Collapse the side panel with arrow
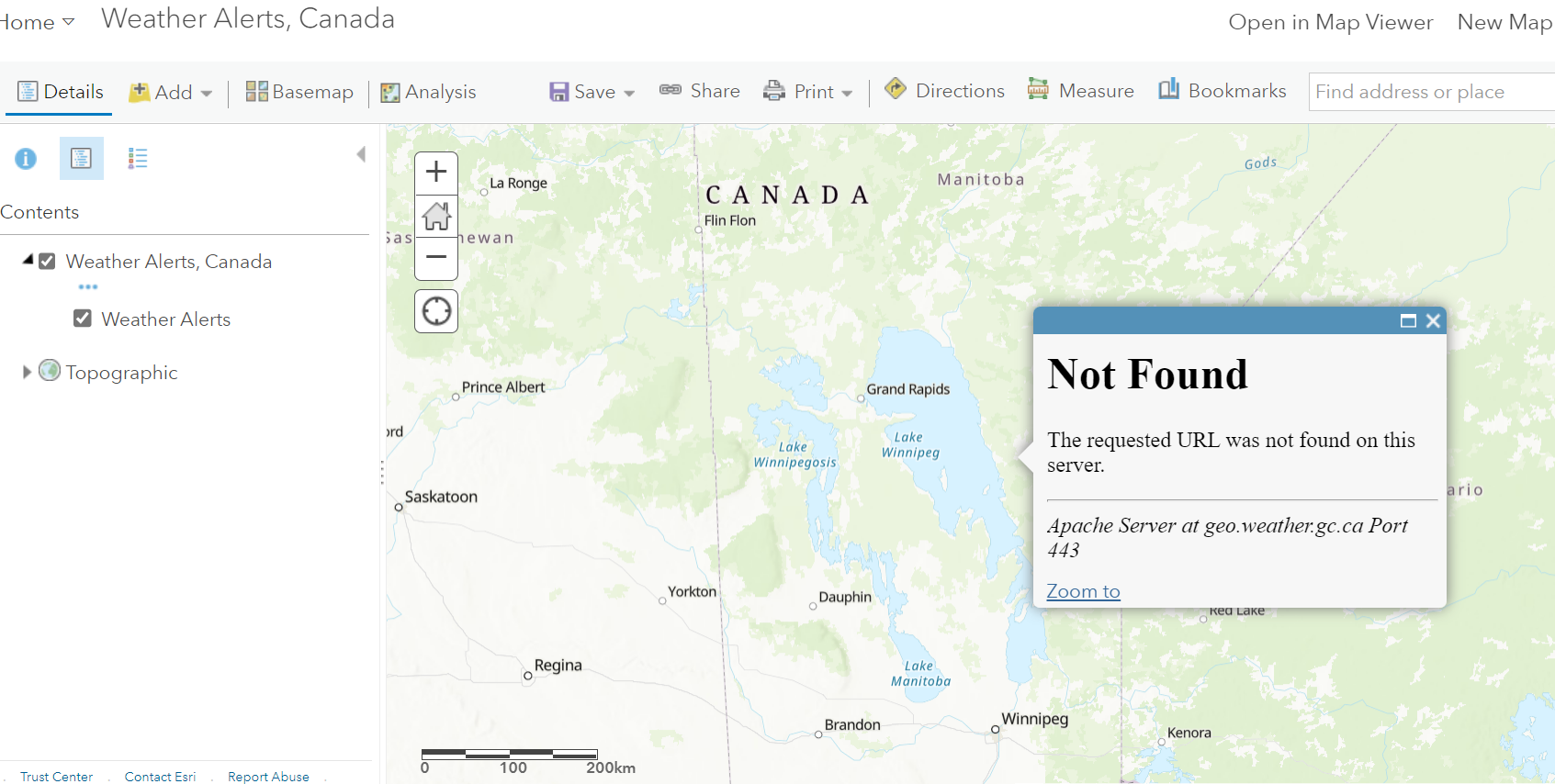 point(361,154)
